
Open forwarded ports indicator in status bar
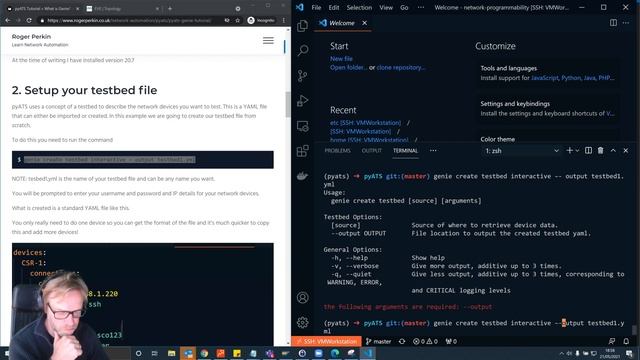[x=451, y=341]
